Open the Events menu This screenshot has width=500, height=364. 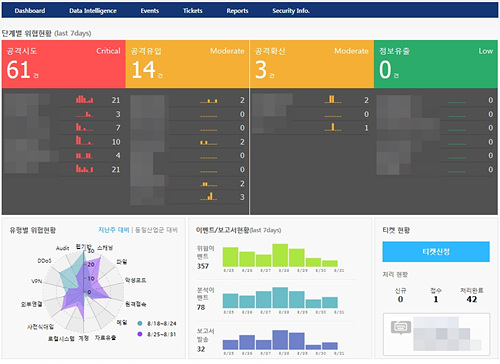coord(149,11)
